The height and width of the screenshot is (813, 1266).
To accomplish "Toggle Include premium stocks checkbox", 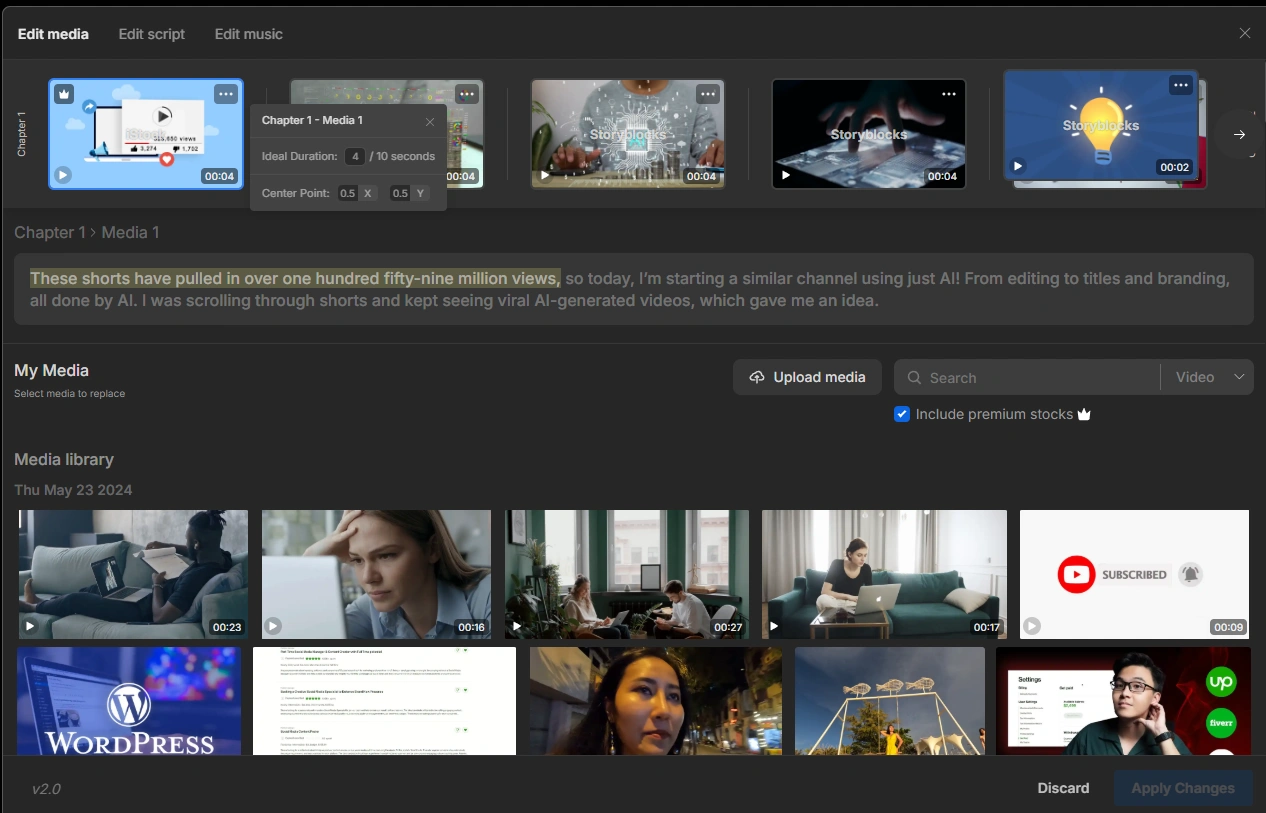I will (x=902, y=414).
